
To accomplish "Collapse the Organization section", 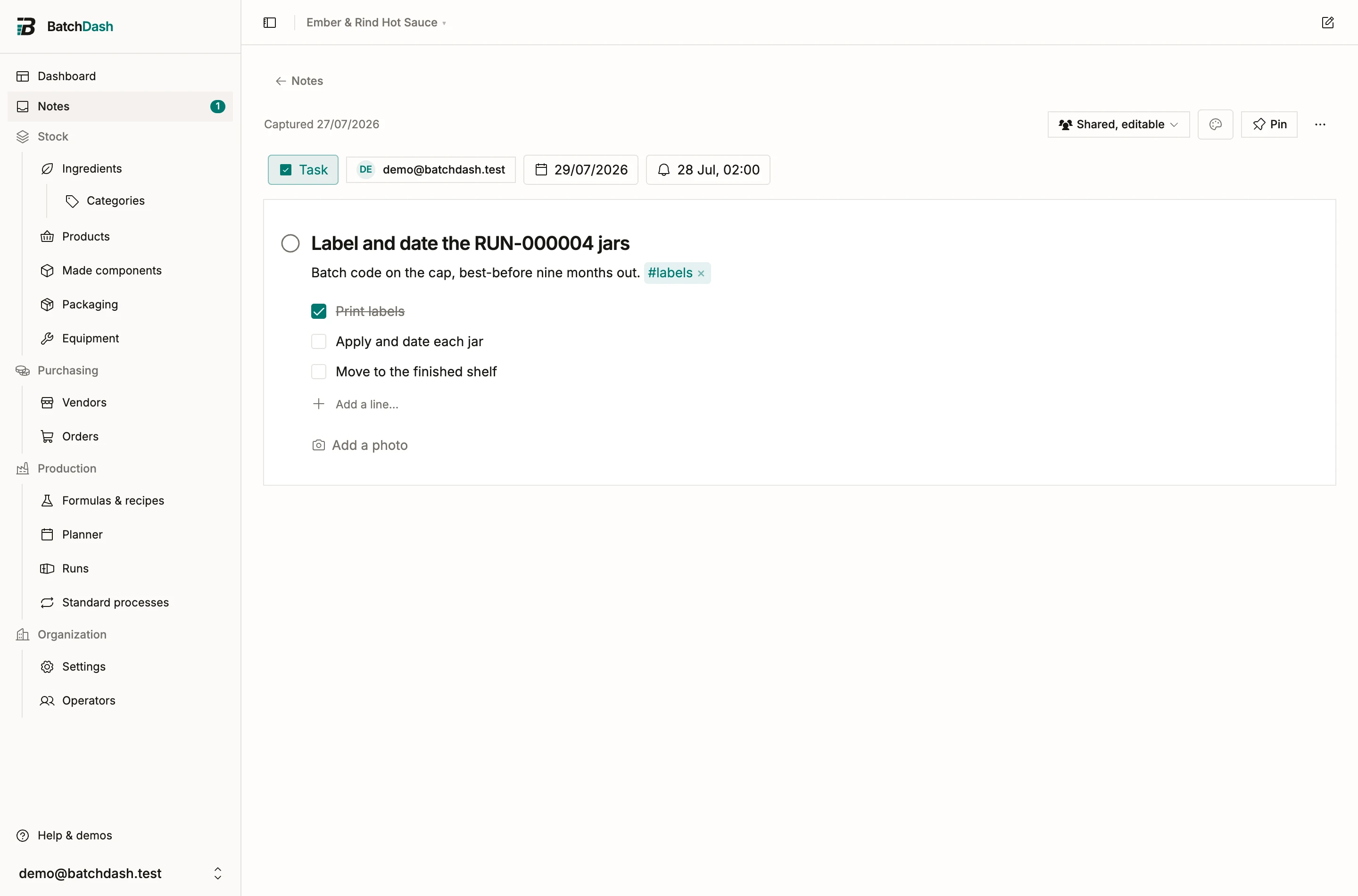I will [120, 634].
